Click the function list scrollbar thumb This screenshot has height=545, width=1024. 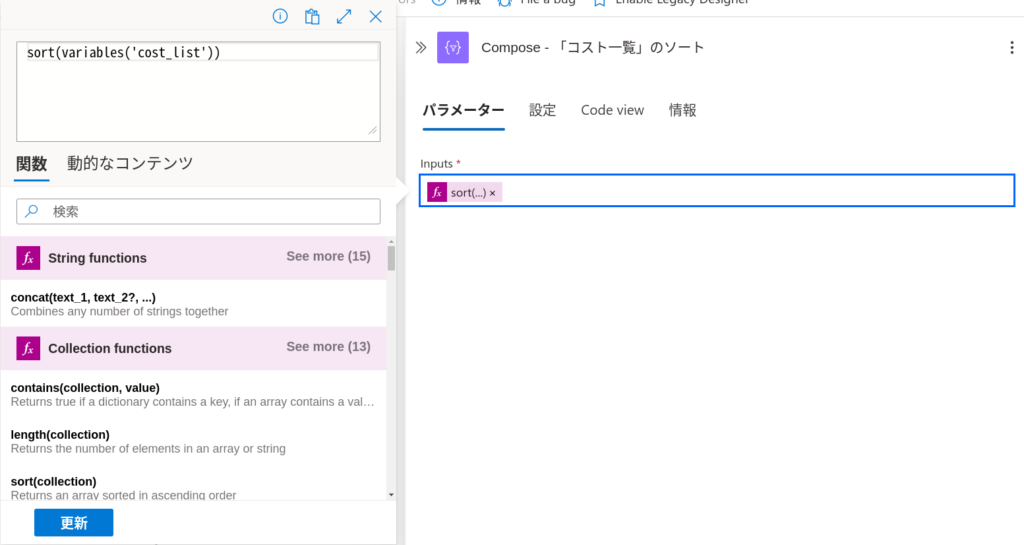(x=391, y=258)
